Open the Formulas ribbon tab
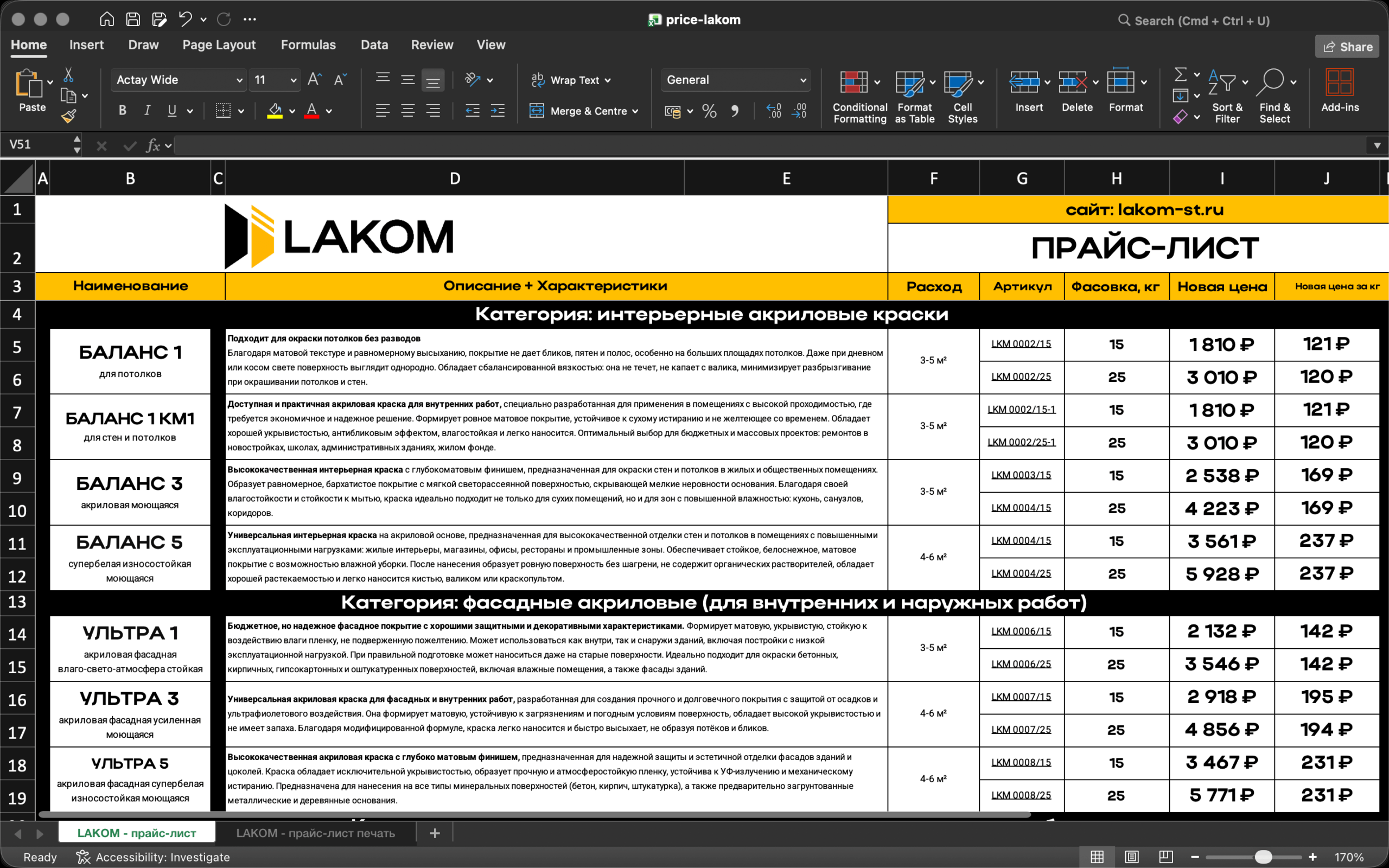 tap(308, 45)
